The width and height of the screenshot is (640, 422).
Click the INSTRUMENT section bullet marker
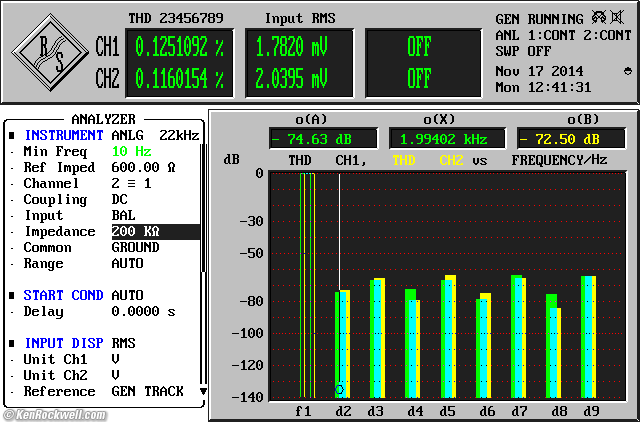pos(12,135)
